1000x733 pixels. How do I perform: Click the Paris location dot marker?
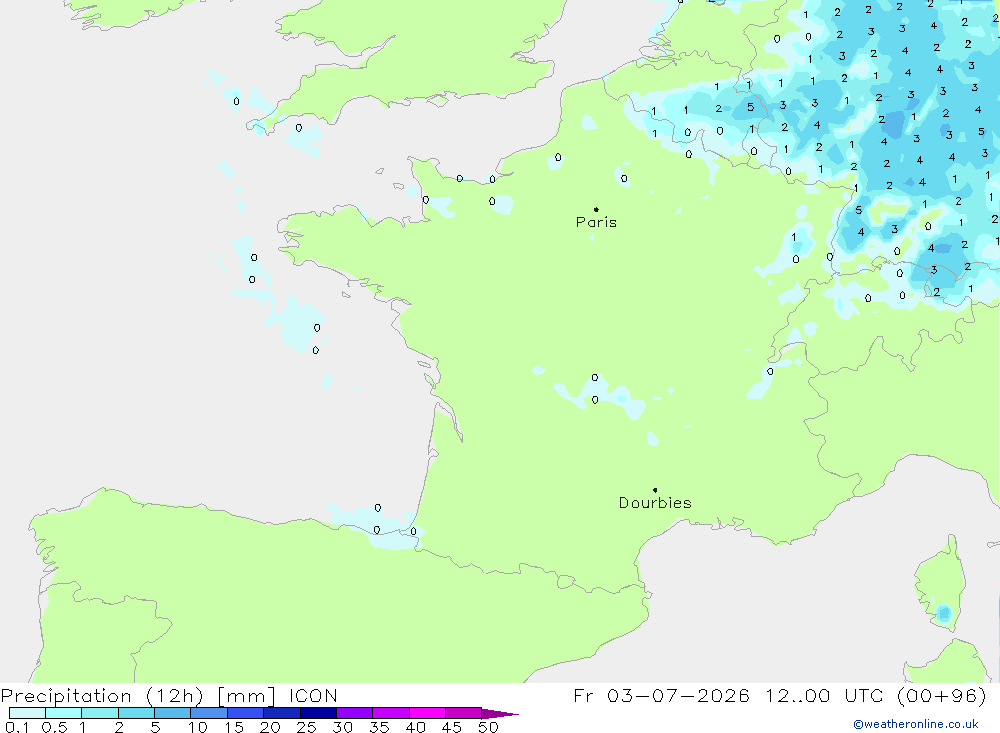point(596,209)
